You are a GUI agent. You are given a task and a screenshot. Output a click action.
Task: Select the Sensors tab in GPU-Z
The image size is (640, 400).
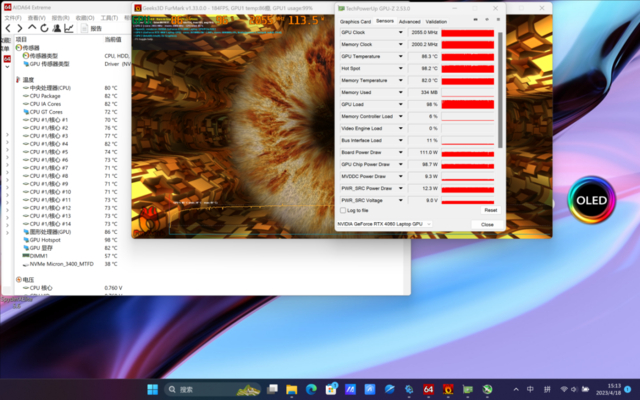click(x=385, y=21)
